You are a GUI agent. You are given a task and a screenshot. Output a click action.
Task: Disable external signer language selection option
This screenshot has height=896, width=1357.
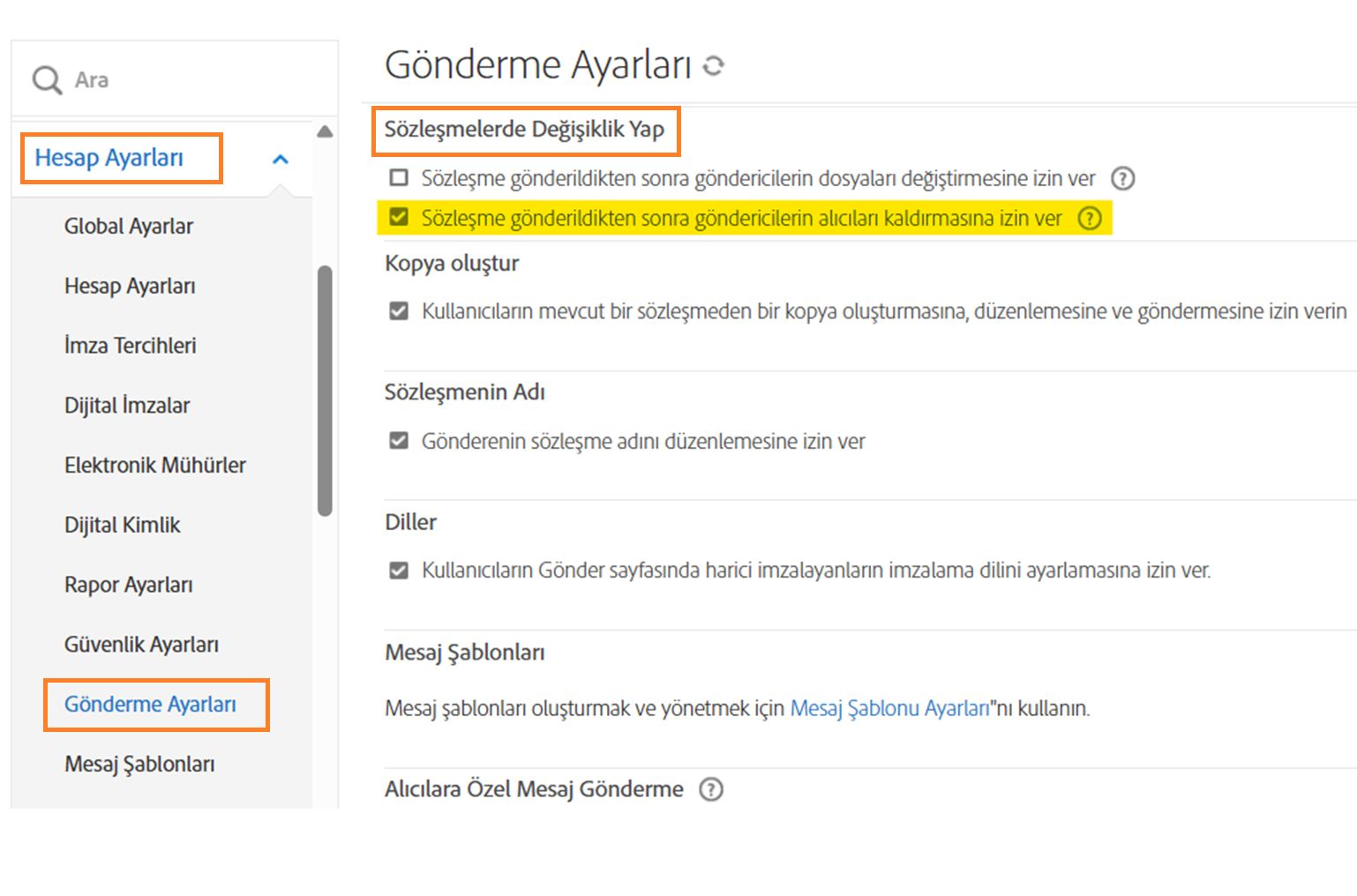[x=397, y=571]
